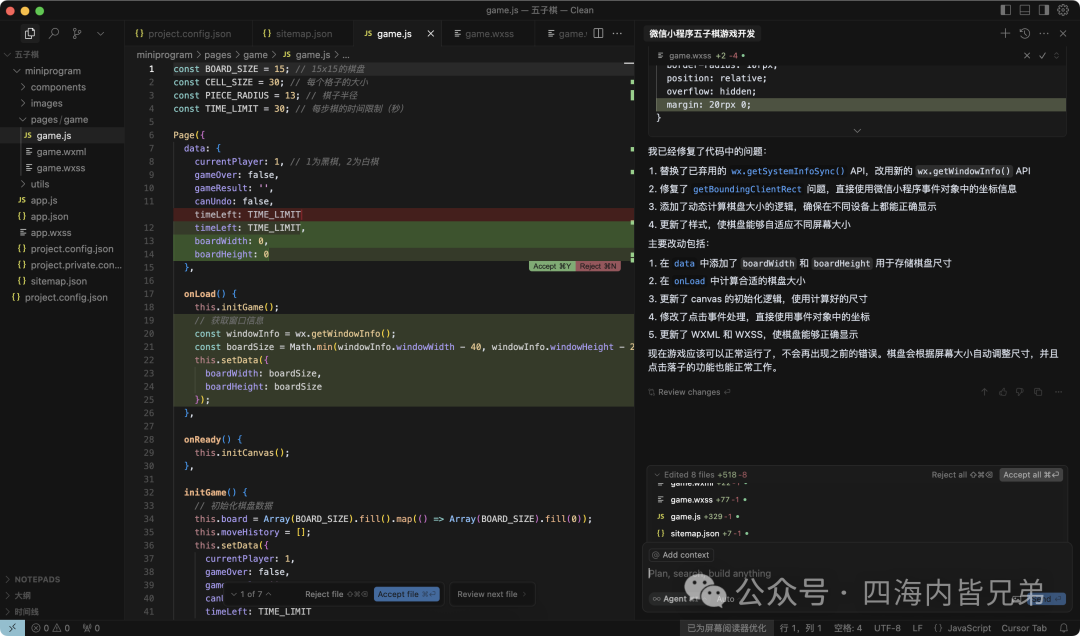
Task: Open game.wxml in the file tree
Action: (61, 152)
